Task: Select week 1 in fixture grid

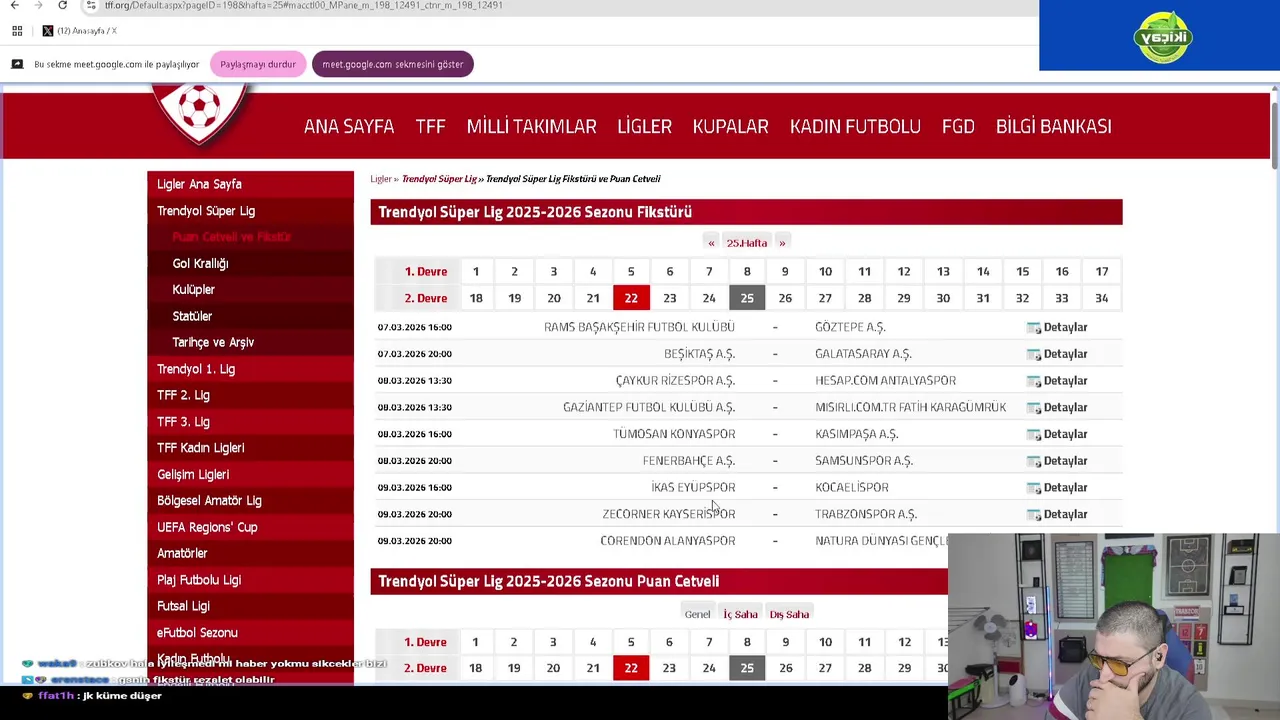Action: point(476,271)
